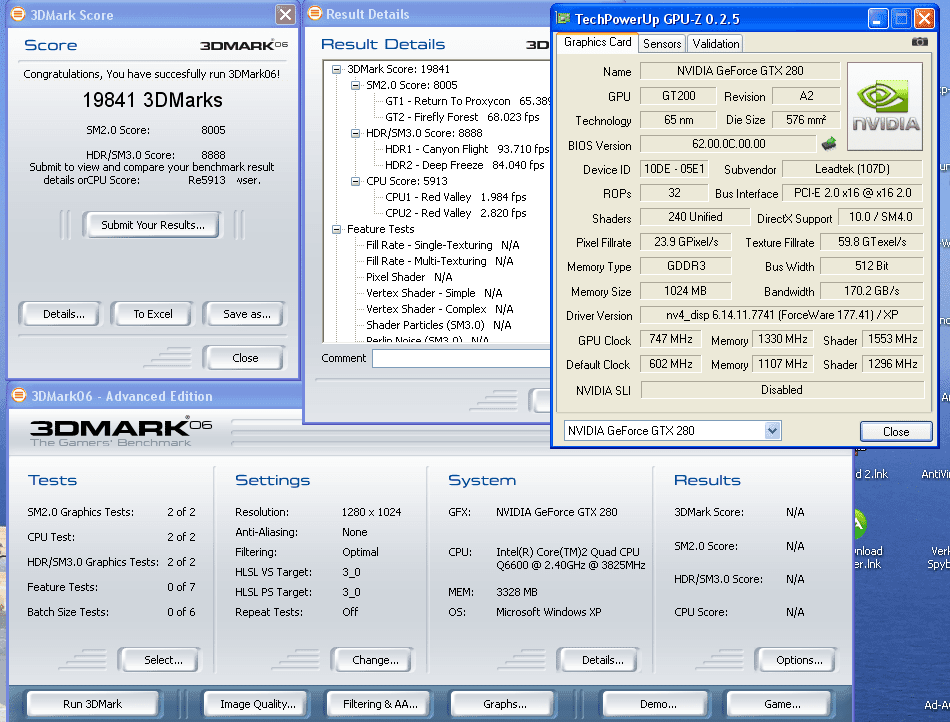
Task: Open the NVIDIA GeForce GTX 280 device dropdown
Action: (771, 431)
